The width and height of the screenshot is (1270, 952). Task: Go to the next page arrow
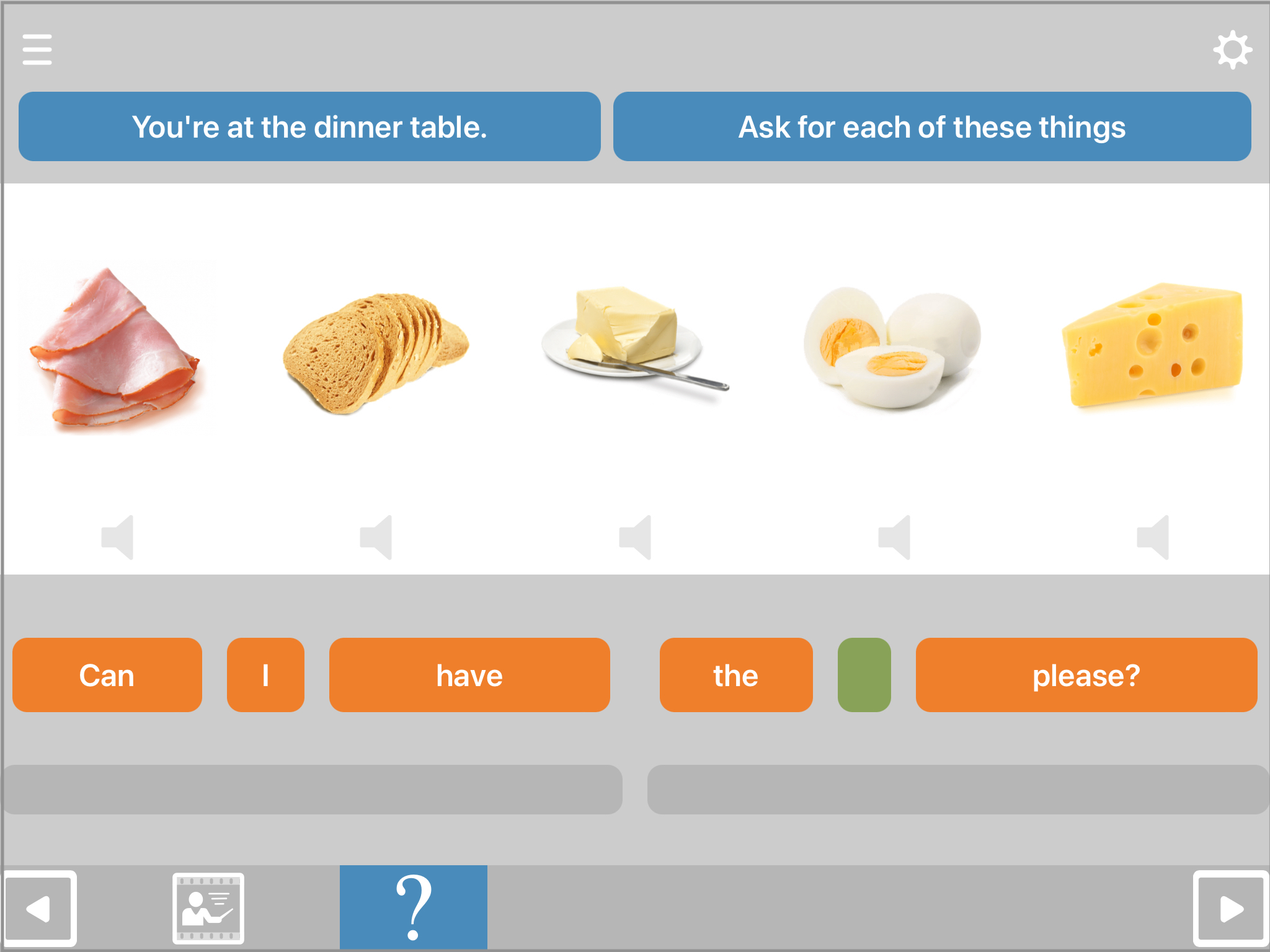tap(1230, 909)
